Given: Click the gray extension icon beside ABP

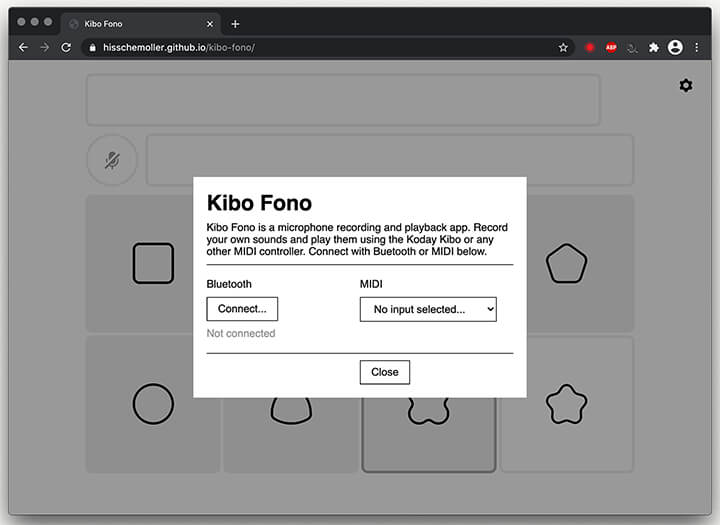Looking at the screenshot, I should pyautogui.click(x=632, y=47).
